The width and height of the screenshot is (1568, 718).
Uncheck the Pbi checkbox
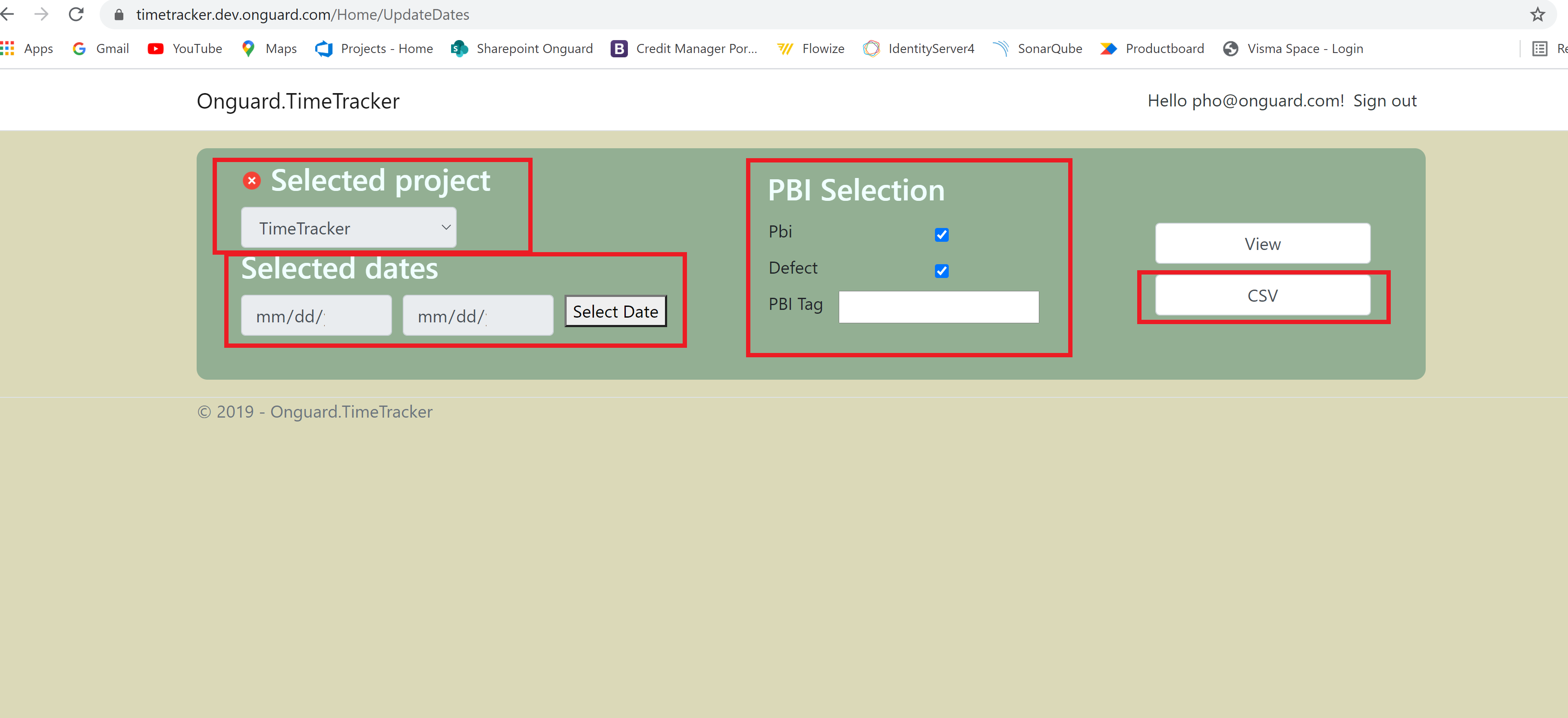click(941, 235)
